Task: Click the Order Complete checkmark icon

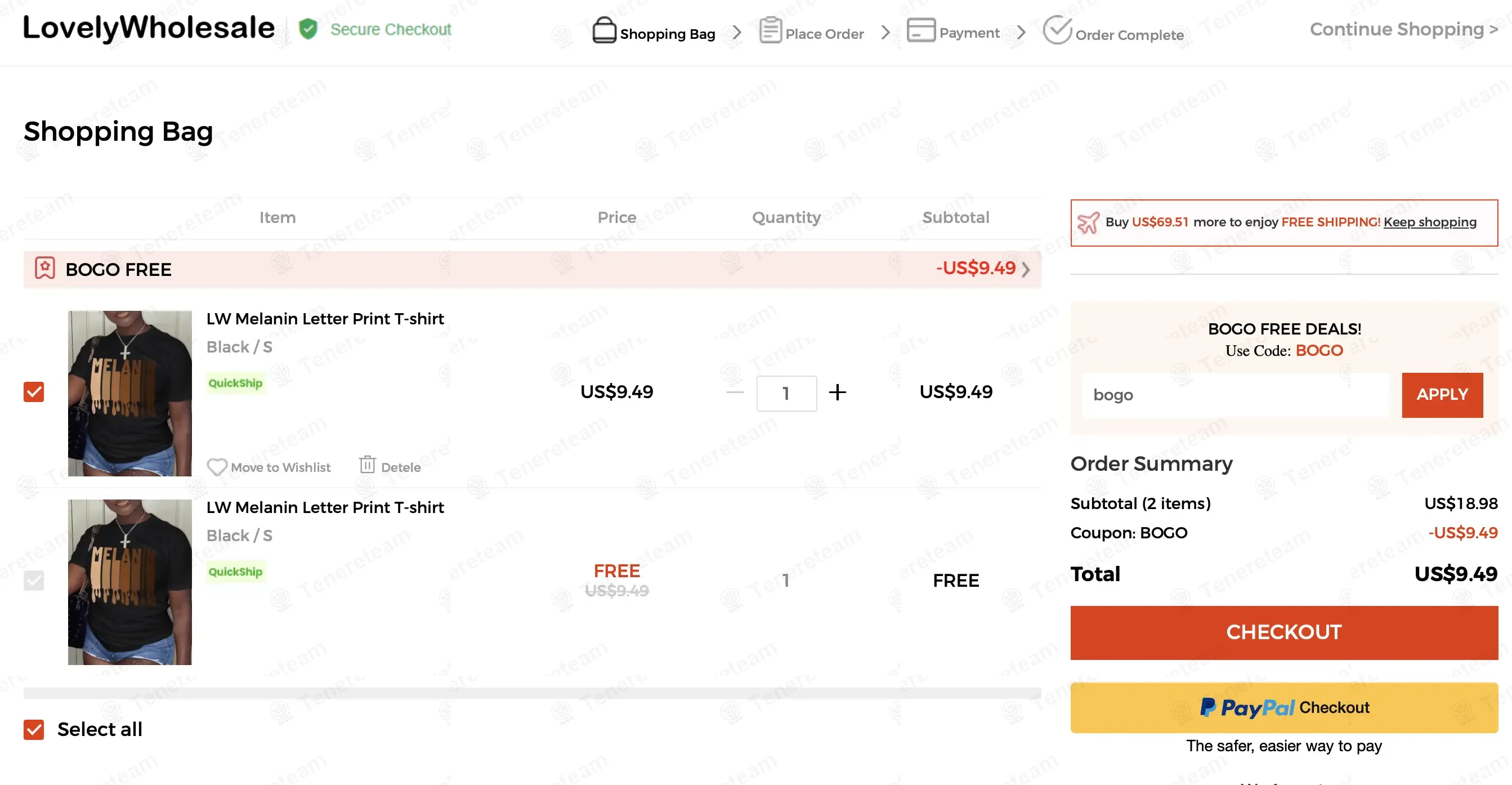Action: coord(1057,30)
